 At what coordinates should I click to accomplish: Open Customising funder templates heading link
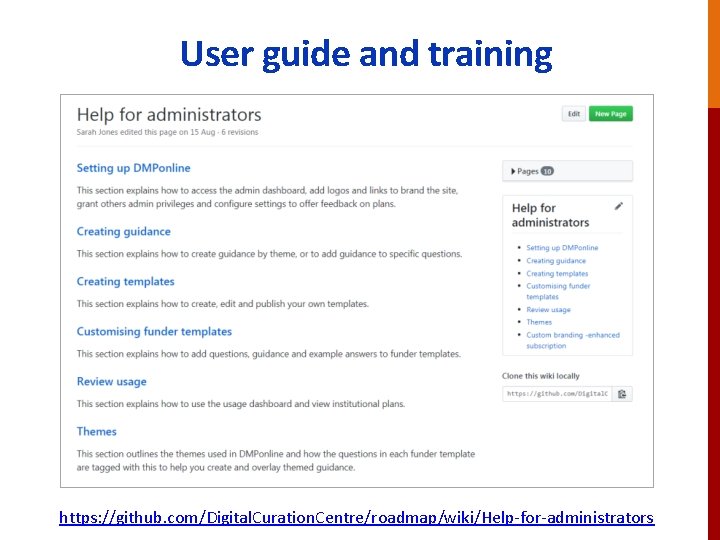click(x=154, y=332)
